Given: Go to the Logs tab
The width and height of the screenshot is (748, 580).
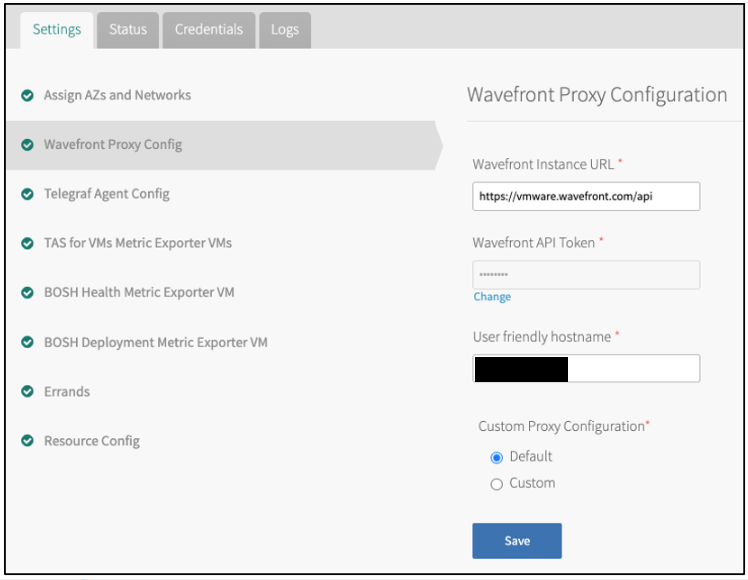Looking at the screenshot, I should [285, 30].
